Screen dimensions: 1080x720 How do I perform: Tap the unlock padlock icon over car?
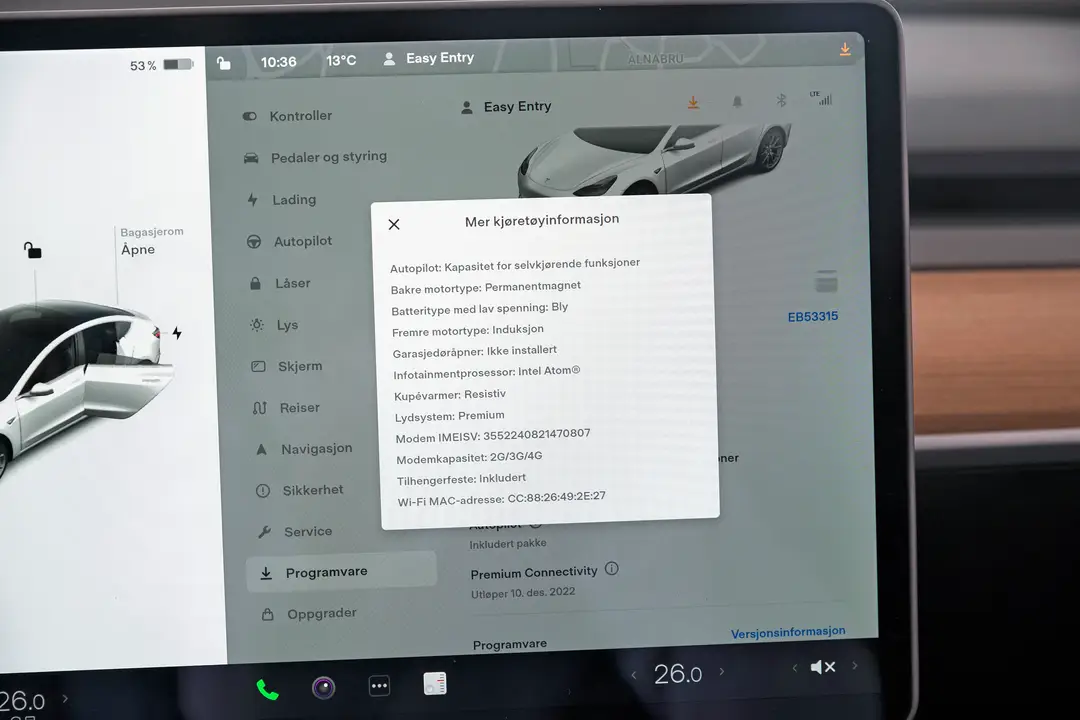(32, 250)
